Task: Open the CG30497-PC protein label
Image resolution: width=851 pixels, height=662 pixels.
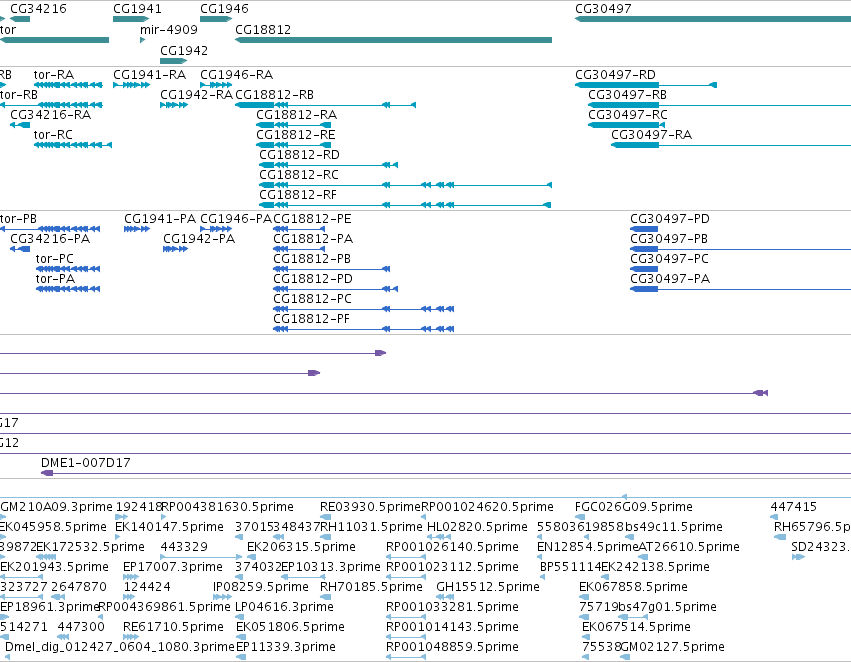Action: pyautogui.click(x=669, y=259)
